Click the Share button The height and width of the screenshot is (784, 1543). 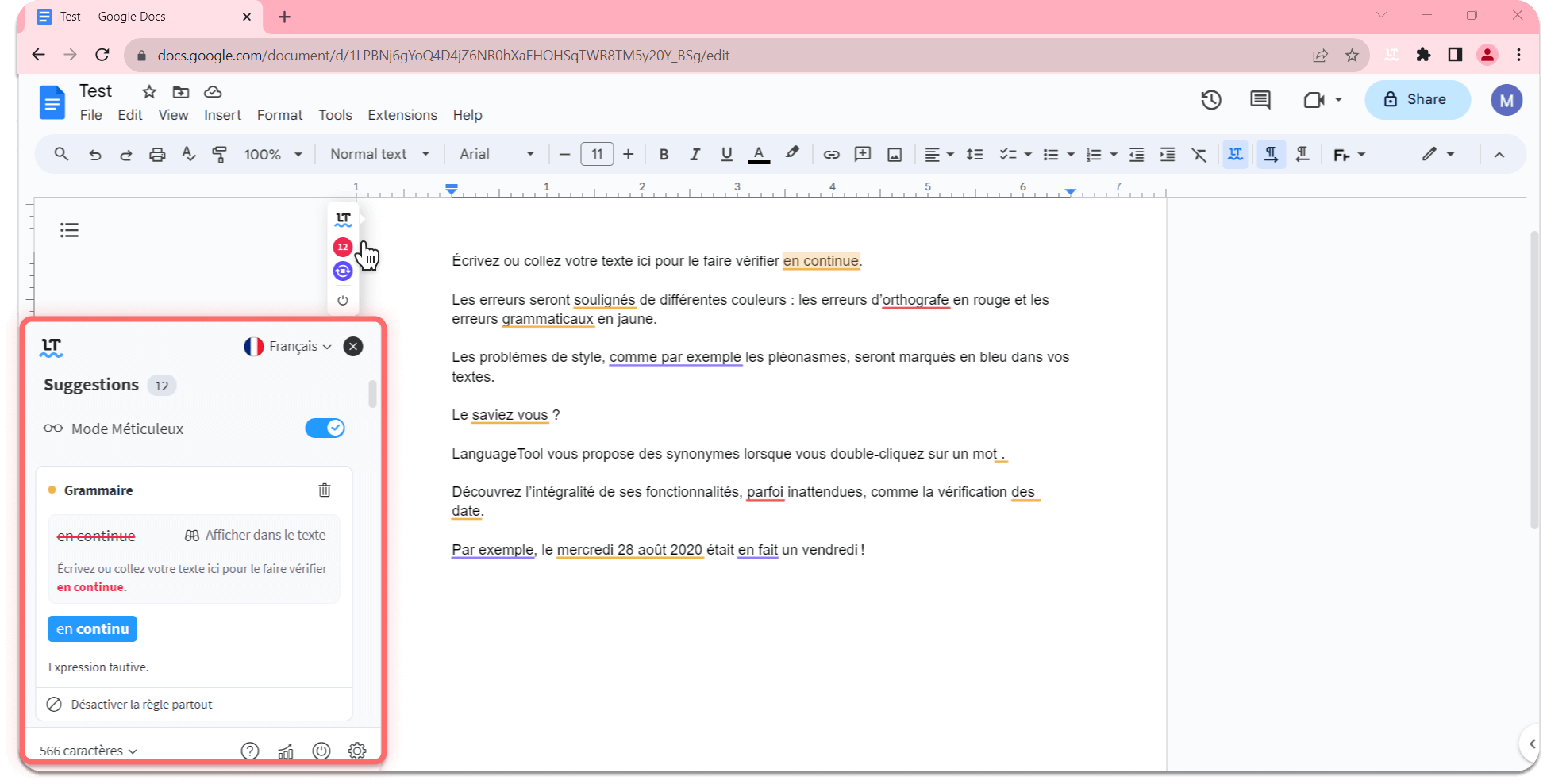click(1417, 100)
